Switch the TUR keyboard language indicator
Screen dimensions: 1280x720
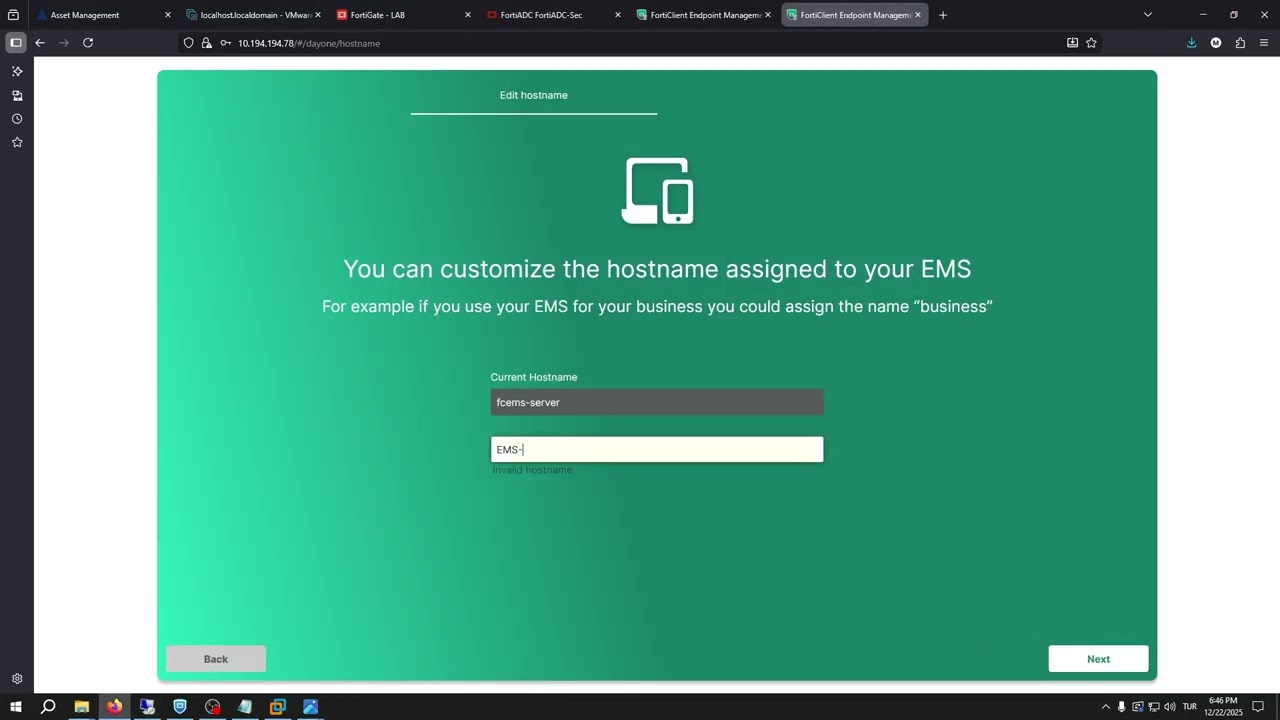[1190, 707]
